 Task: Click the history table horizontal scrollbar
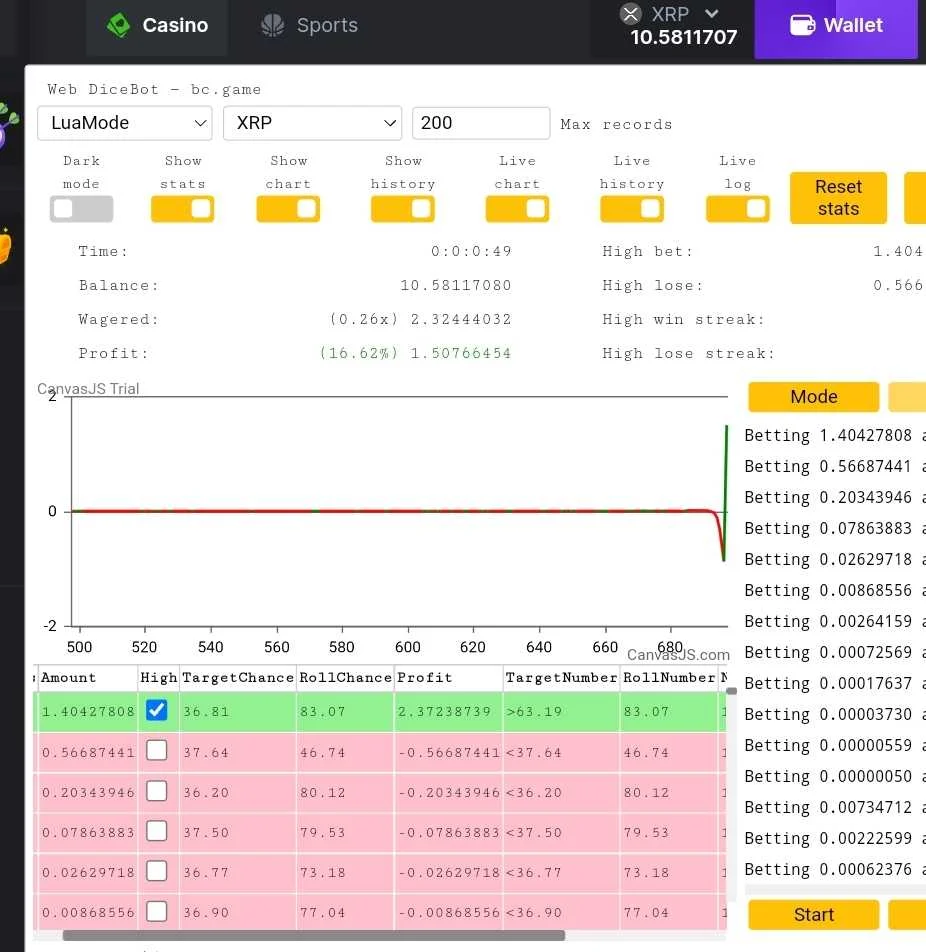point(313,936)
